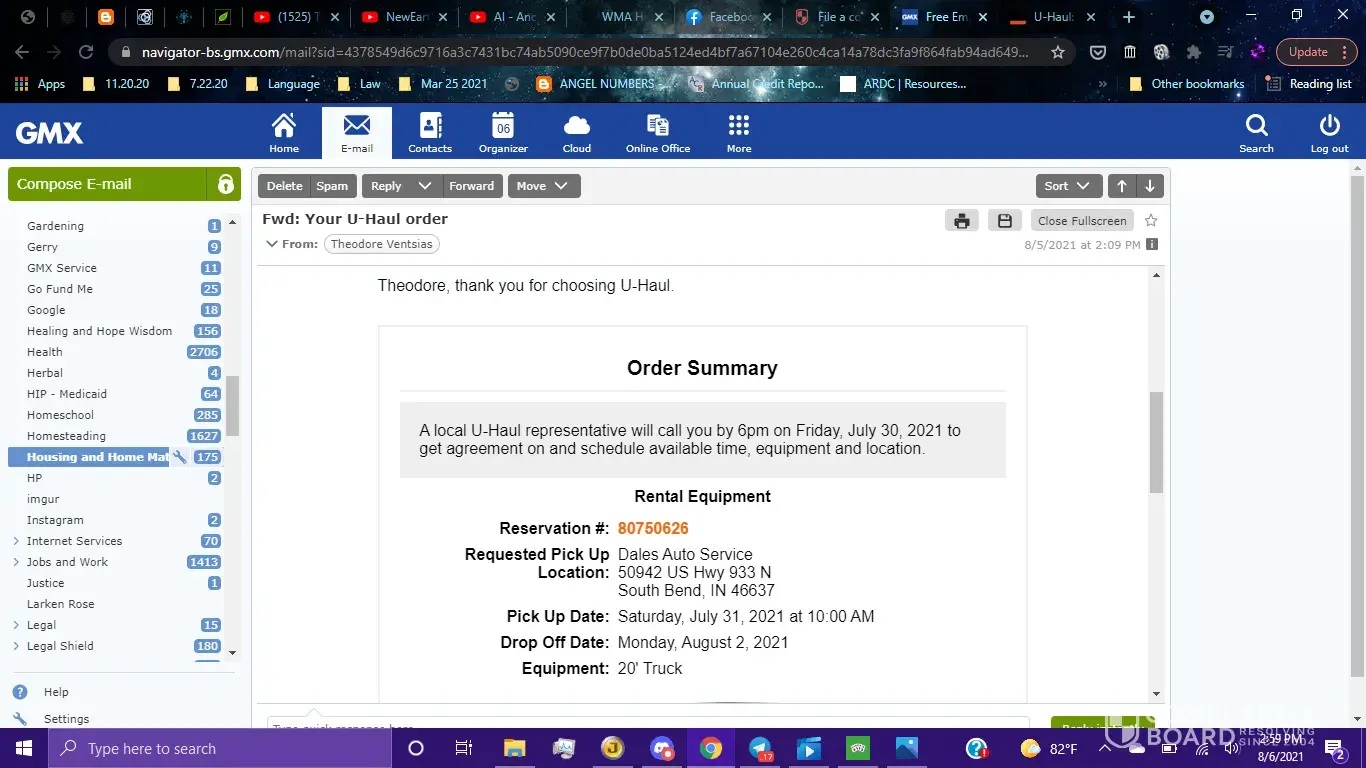Screen dimensions: 1366x768
Task: Open the Contacts address book
Action: [430, 133]
